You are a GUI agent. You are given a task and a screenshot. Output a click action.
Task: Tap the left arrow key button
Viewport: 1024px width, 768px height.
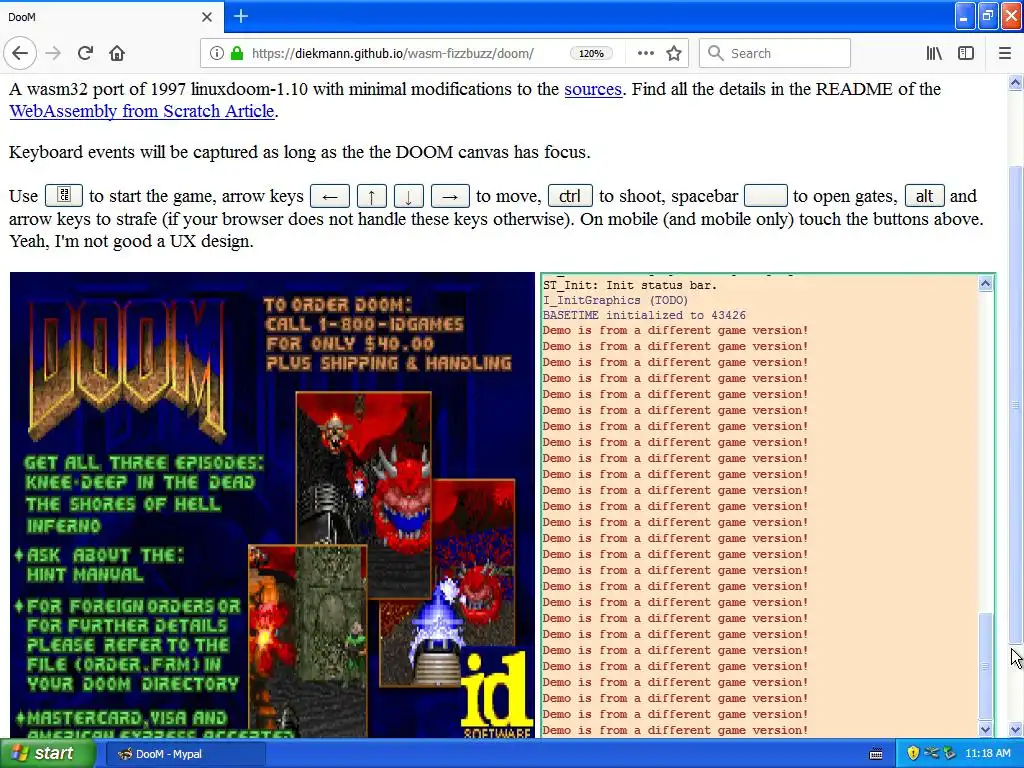point(330,196)
